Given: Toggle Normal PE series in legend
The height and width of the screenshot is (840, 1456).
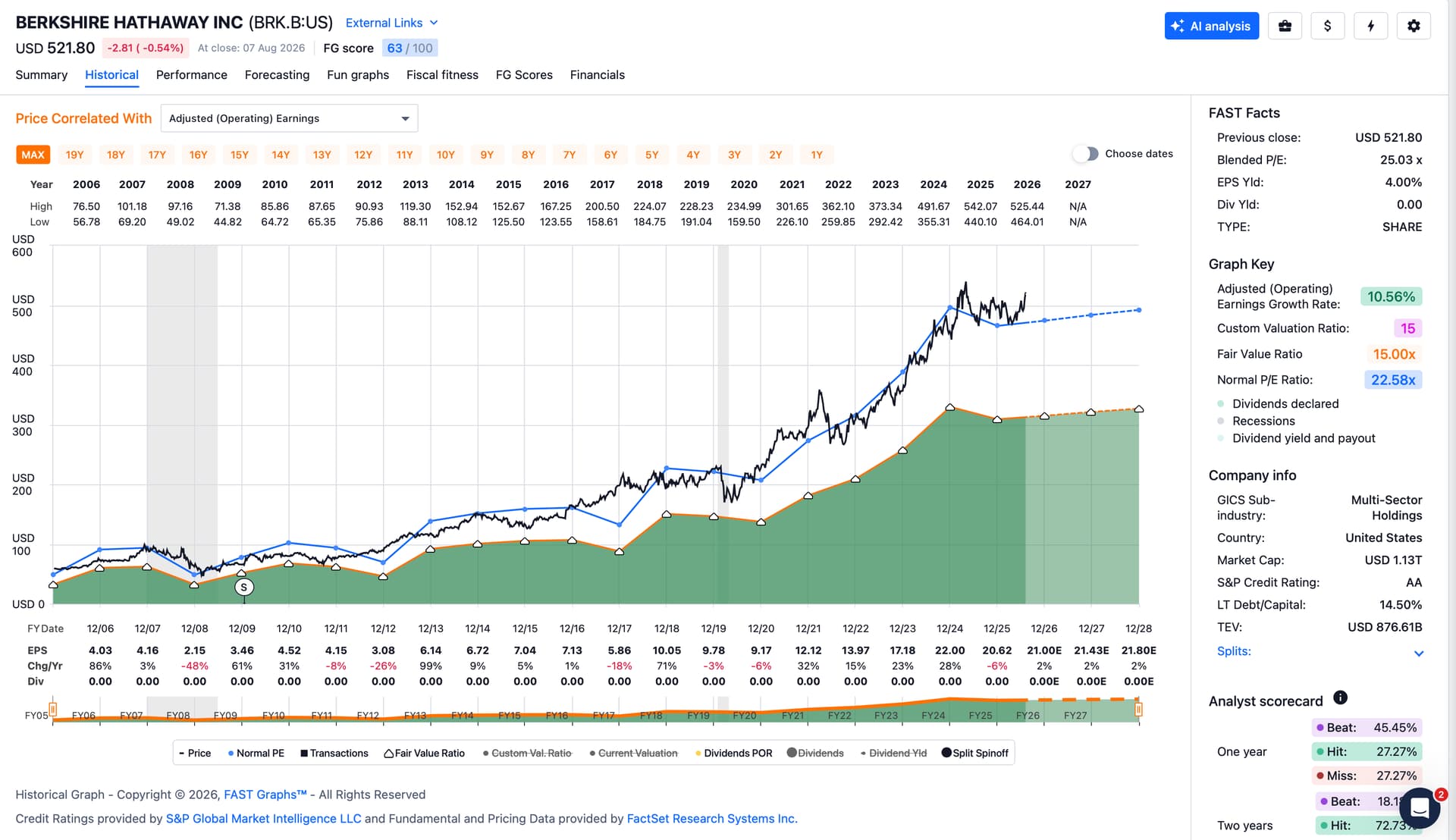Looking at the screenshot, I should click(256, 753).
